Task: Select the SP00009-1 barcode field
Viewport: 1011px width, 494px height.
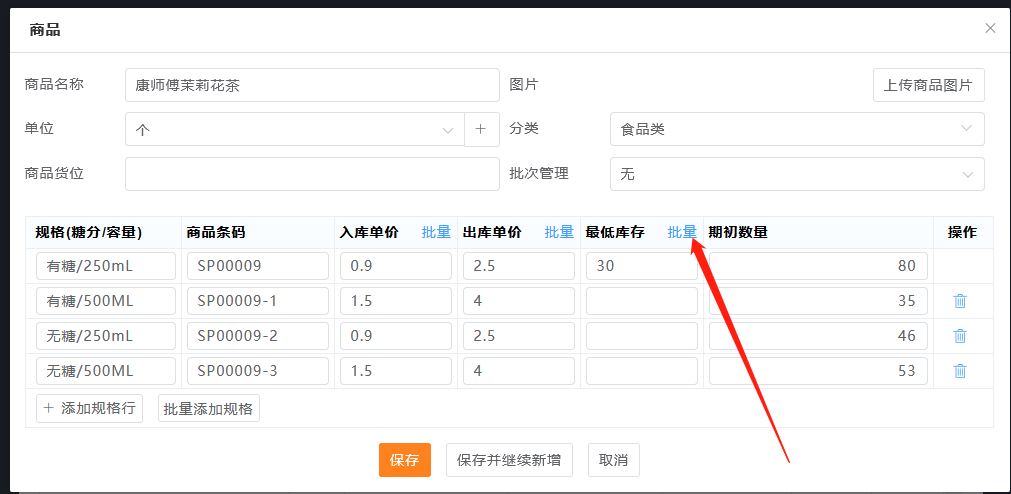Action: (x=257, y=301)
